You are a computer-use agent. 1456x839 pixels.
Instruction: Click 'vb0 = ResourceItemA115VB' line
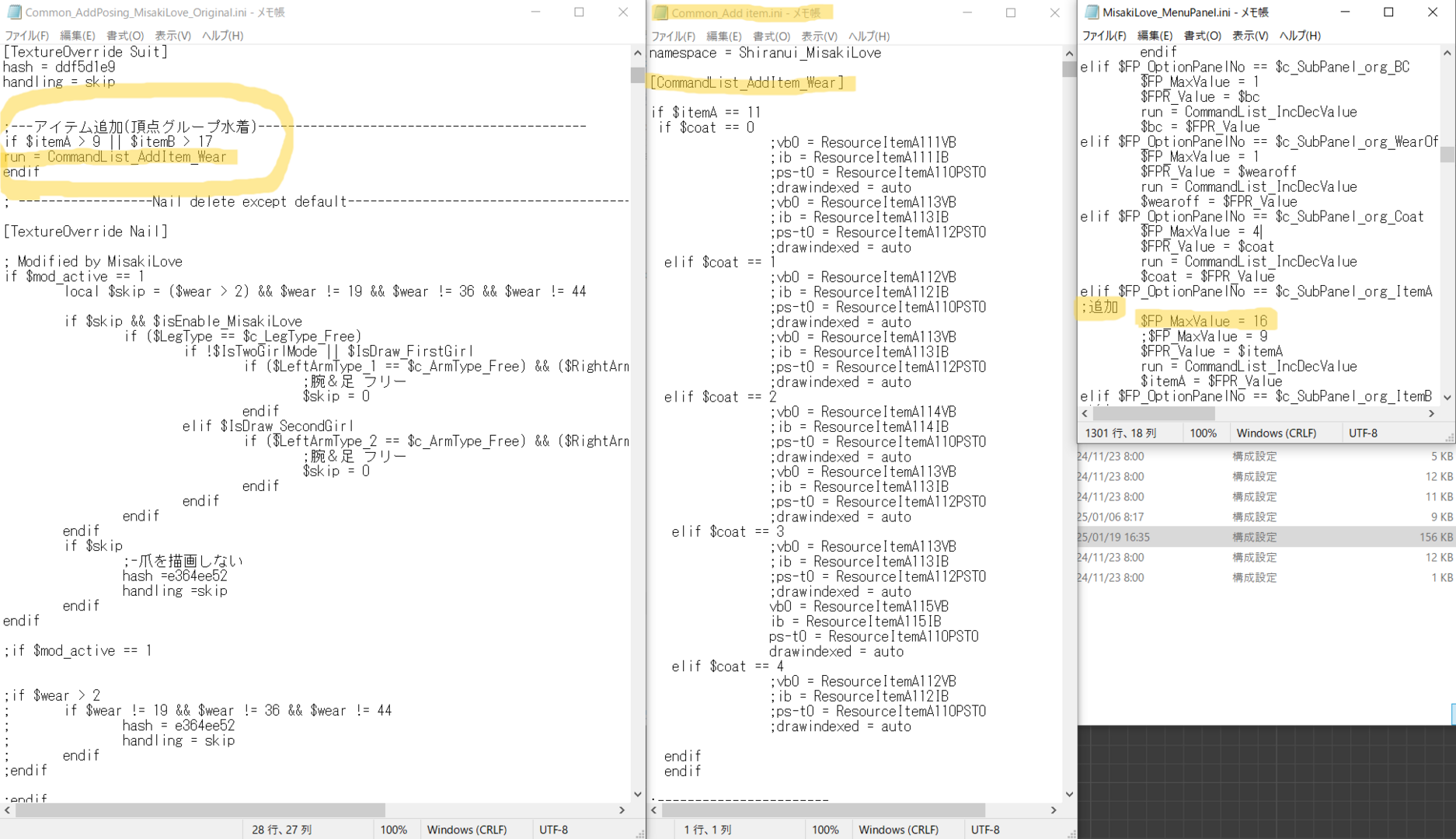[x=859, y=606]
